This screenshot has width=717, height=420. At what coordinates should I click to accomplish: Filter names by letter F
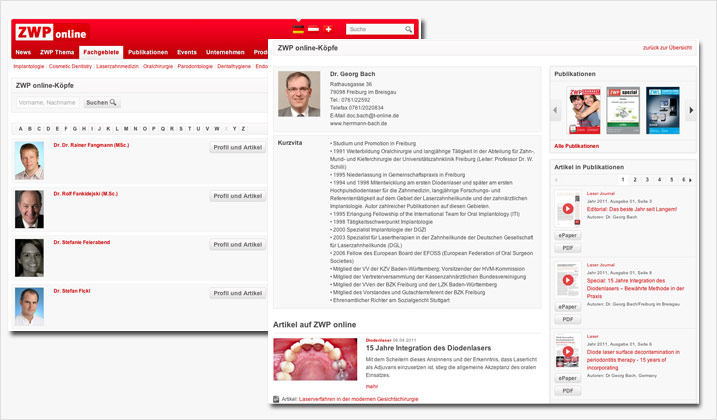pyautogui.click(x=66, y=129)
